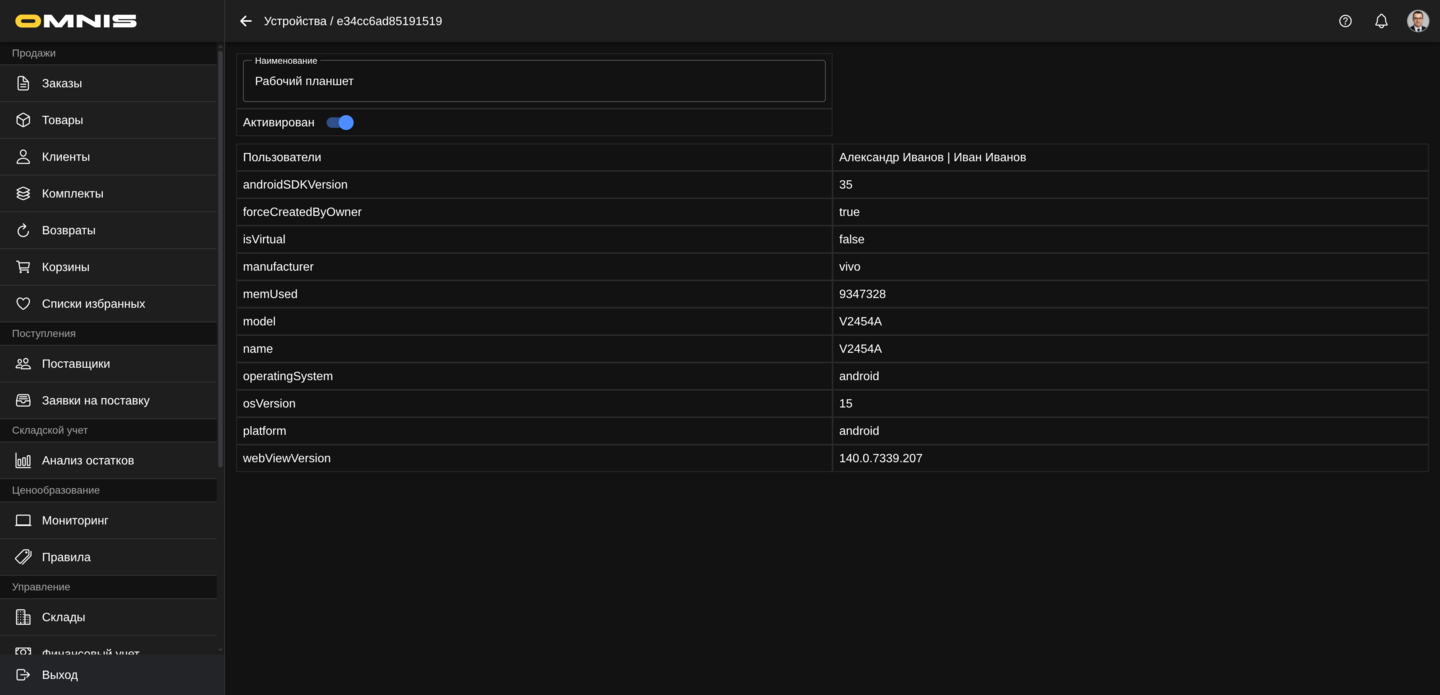Click the back arrow next to Устройства
This screenshot has width=1440, height=695.
[246, 21]
